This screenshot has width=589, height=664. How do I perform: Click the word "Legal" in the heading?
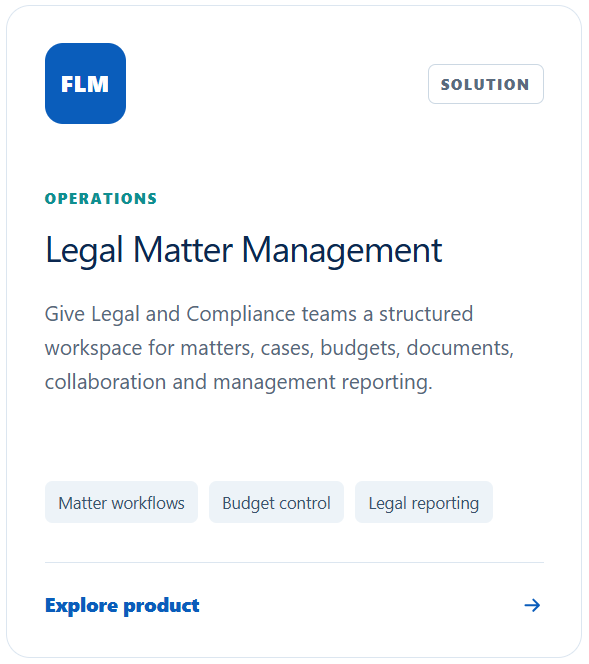click(84, 252)
